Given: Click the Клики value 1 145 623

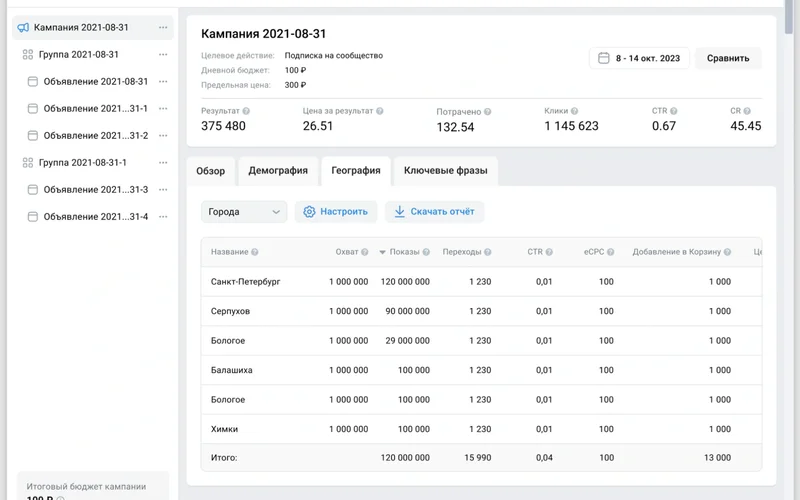Looking at the screenshot, I should tap(571, 126).
